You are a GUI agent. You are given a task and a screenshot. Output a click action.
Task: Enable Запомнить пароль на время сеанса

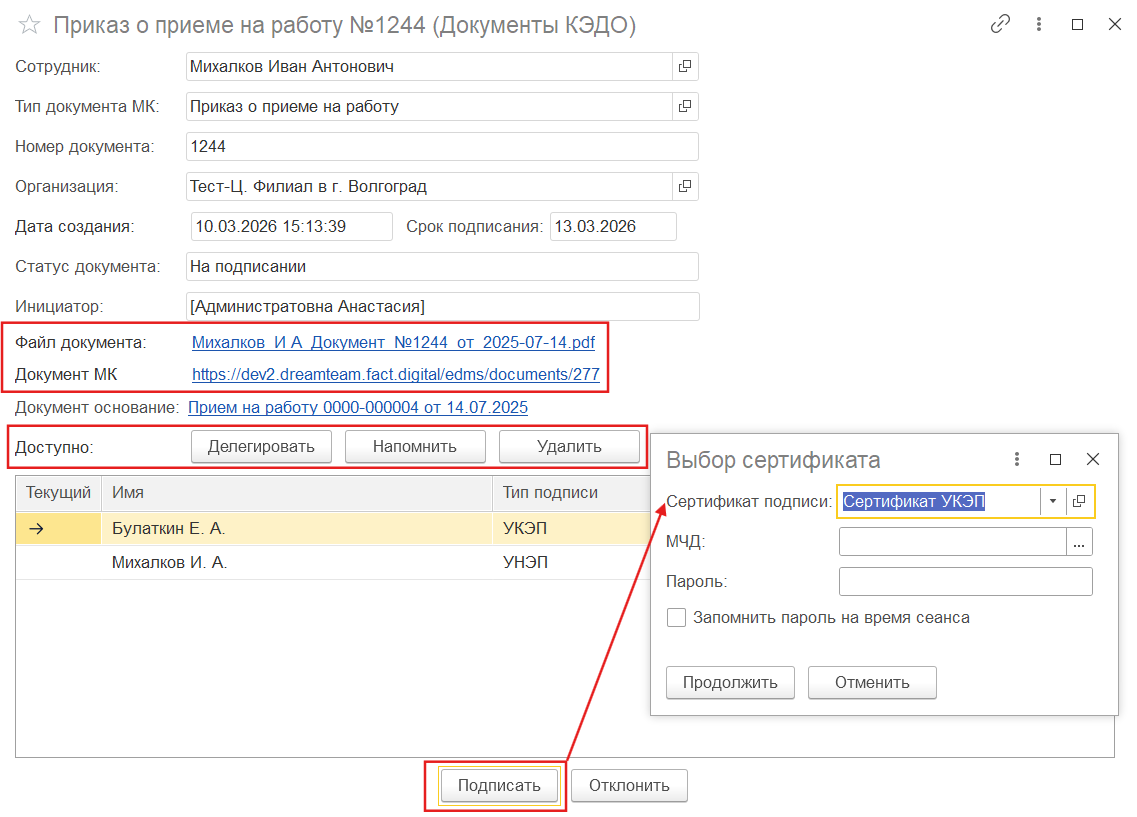coord(677,618)
